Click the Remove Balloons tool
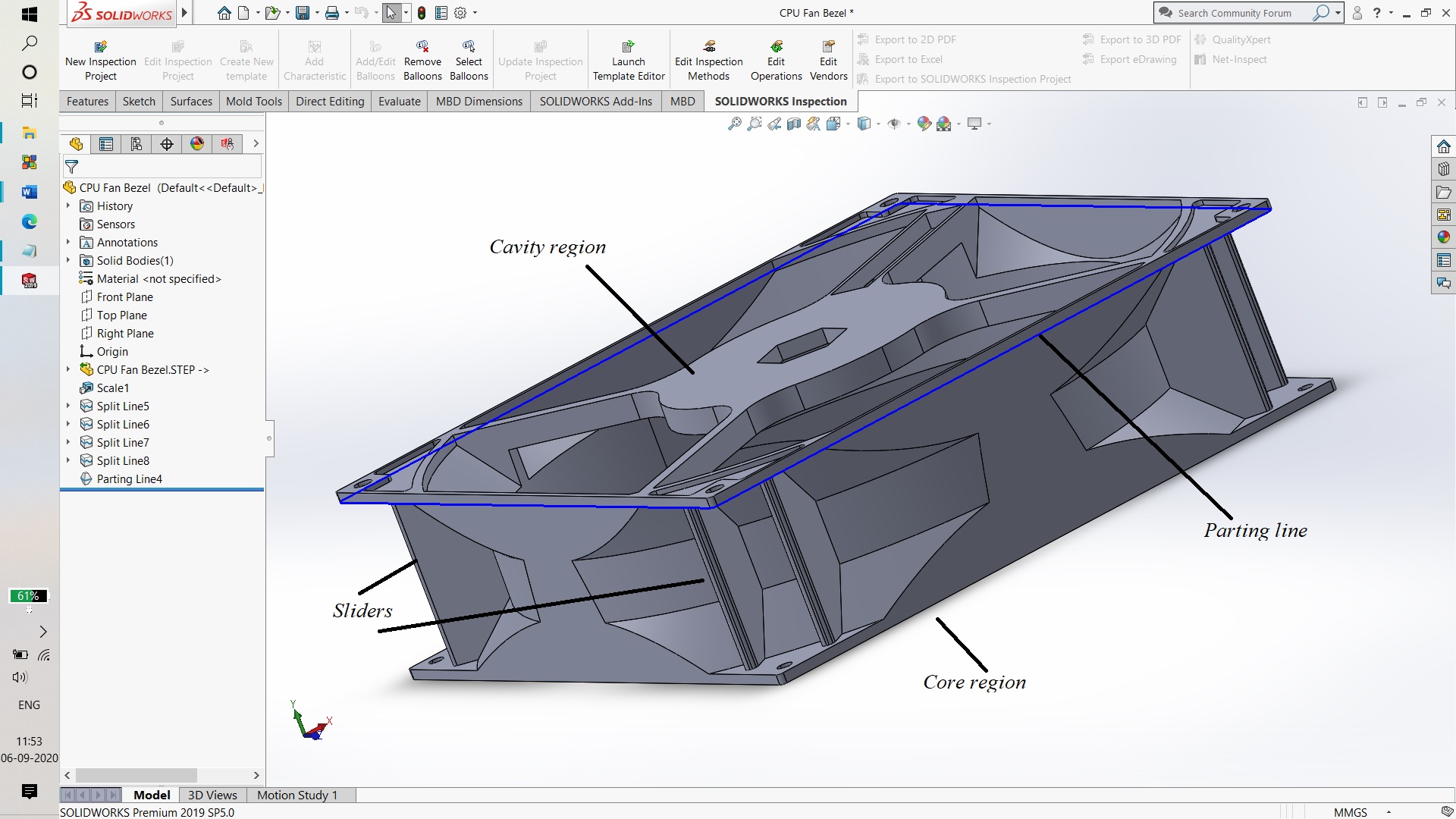This screenshot has width=1456, height=819. point(422,58)
